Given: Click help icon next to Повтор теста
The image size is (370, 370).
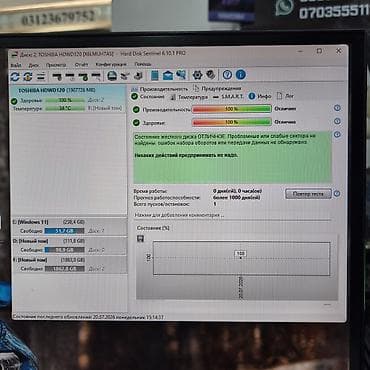Looking at the screenshot, I should click(337, 194).
